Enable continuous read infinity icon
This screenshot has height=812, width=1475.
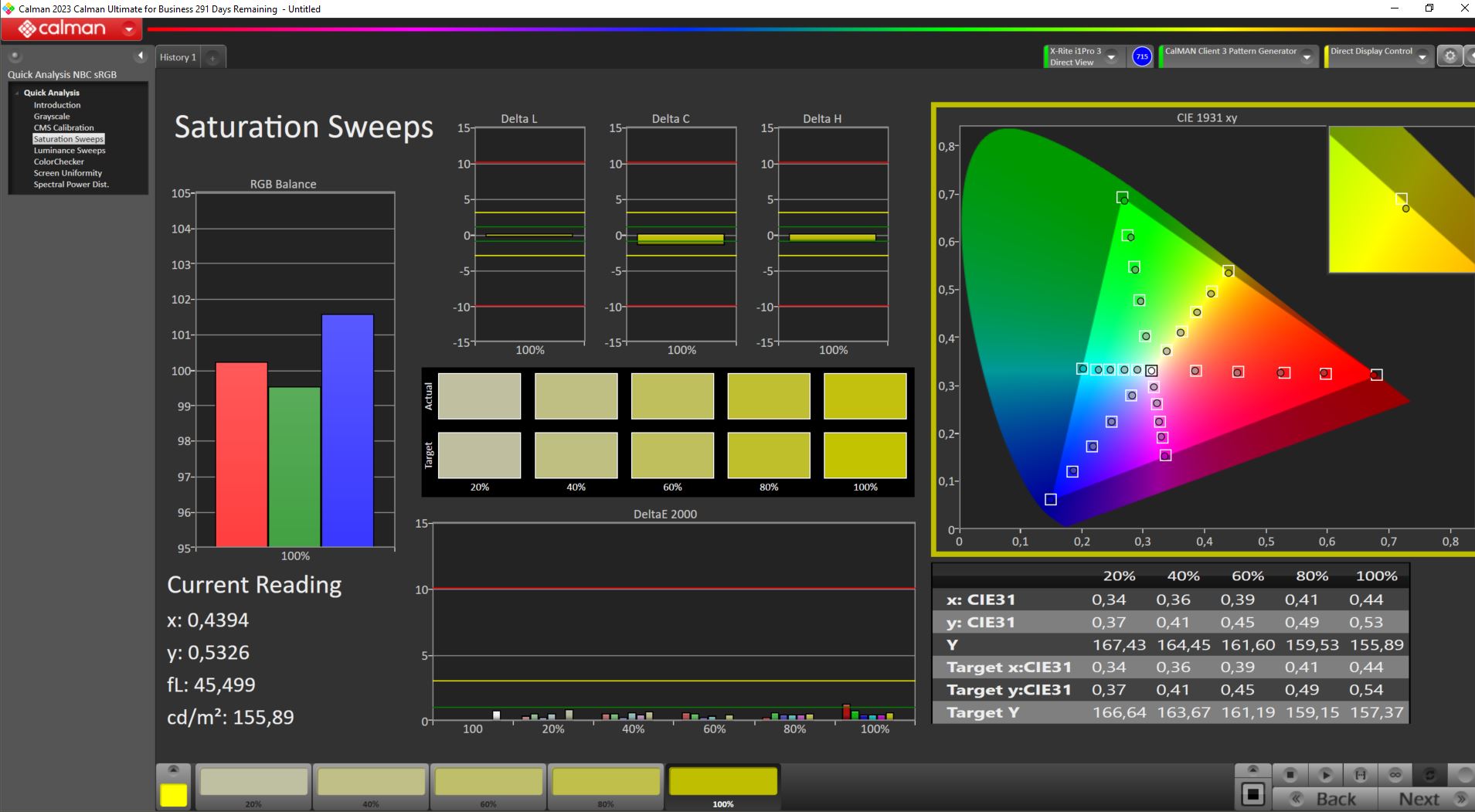(x=1395, y=774)
